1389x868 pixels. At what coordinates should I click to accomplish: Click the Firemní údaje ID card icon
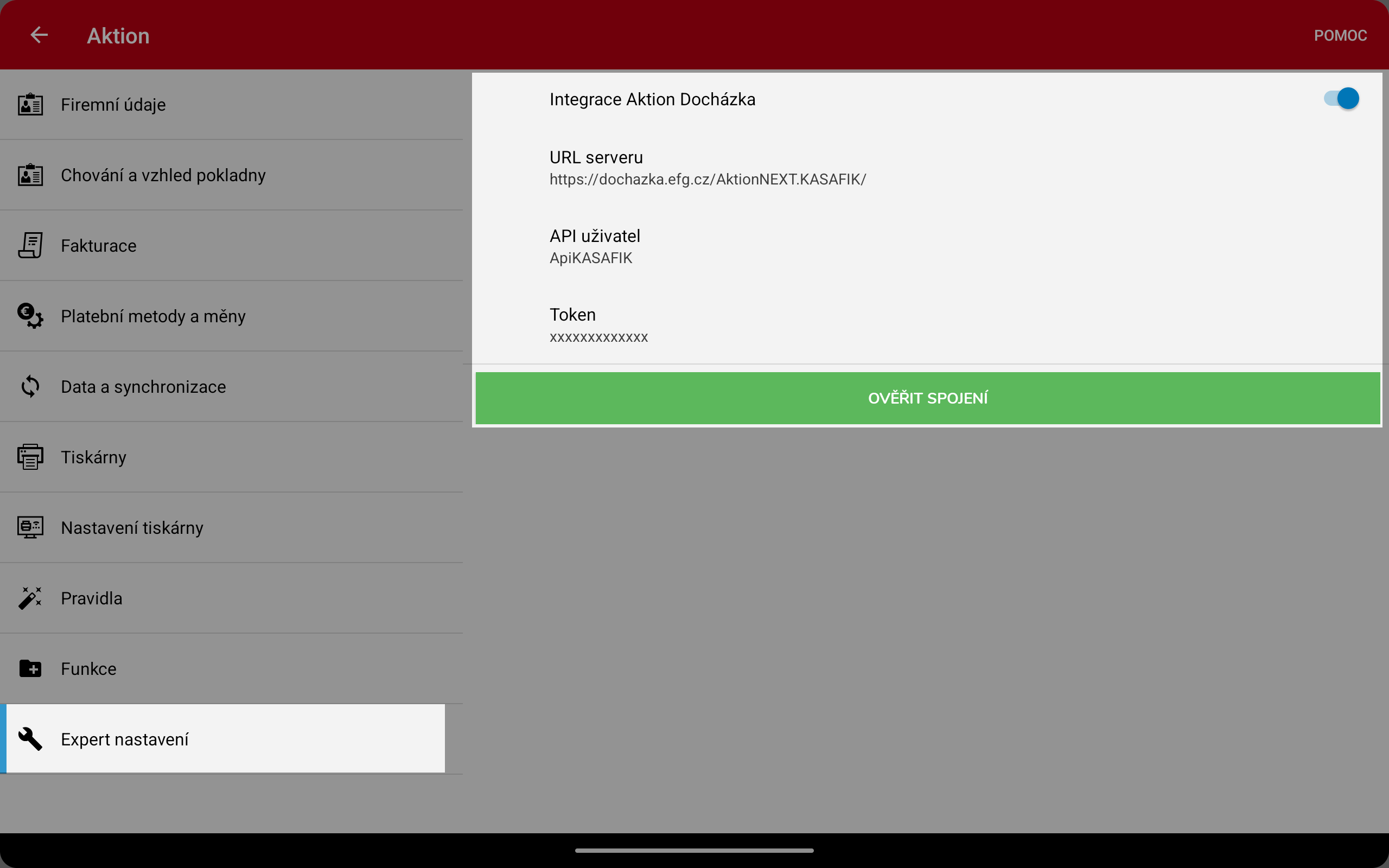click(30, 105)
